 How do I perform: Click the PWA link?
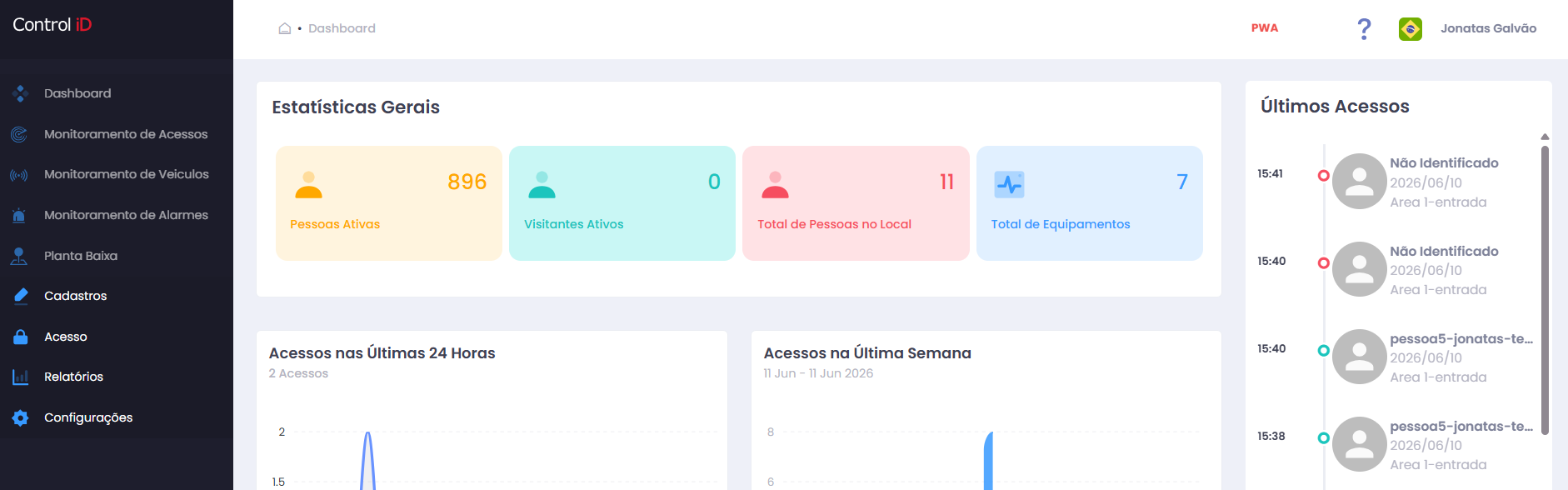tap(1265, 28)
